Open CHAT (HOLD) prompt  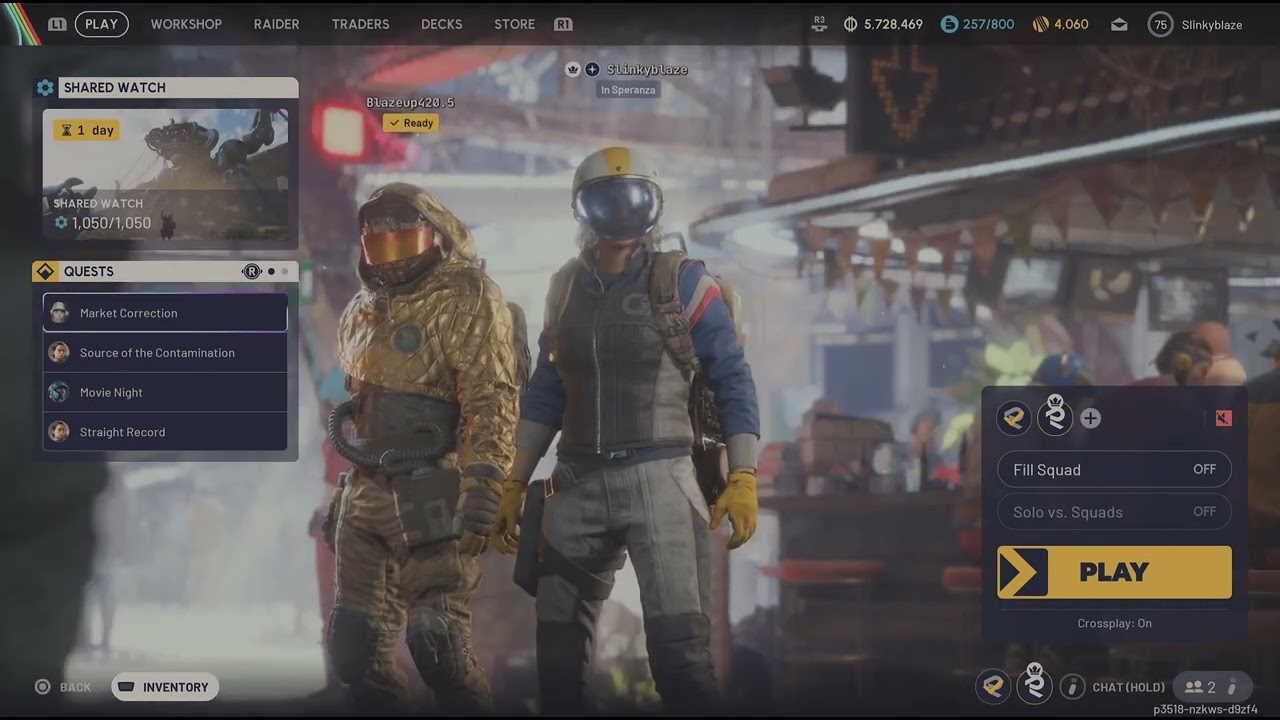click(x=1129, y=687)
